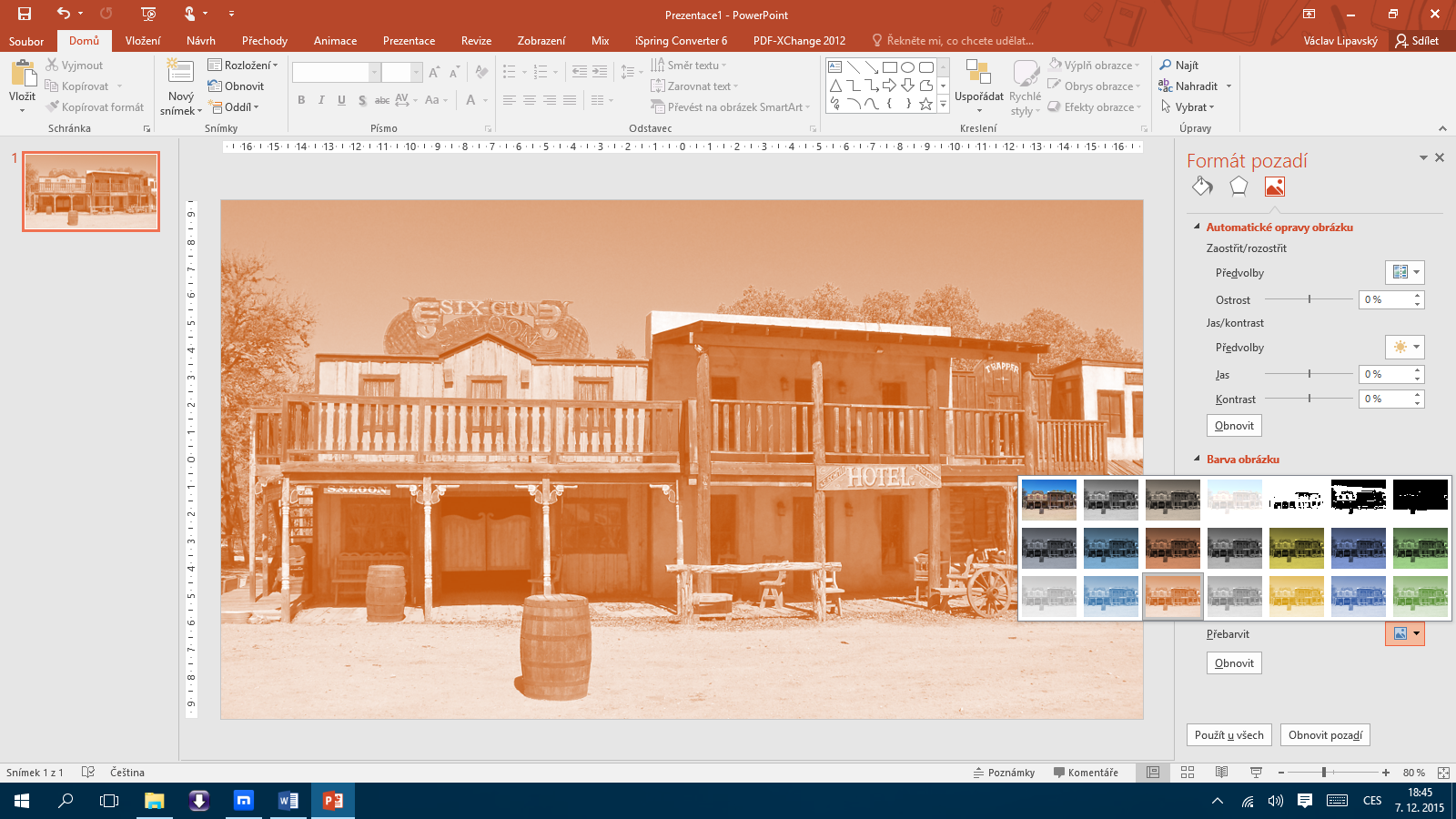This screenshot has height=819, width=1456.
Task: Open Word from the taskbar
Action: (x=288, y=801)
